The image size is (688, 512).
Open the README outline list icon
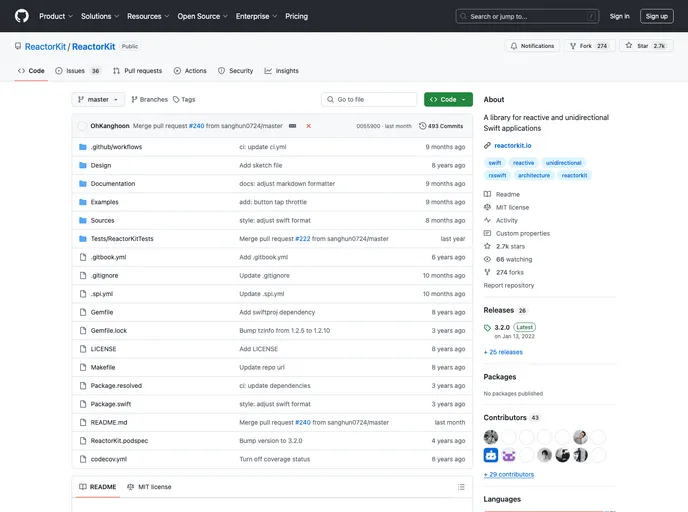(x=461, y=487)
